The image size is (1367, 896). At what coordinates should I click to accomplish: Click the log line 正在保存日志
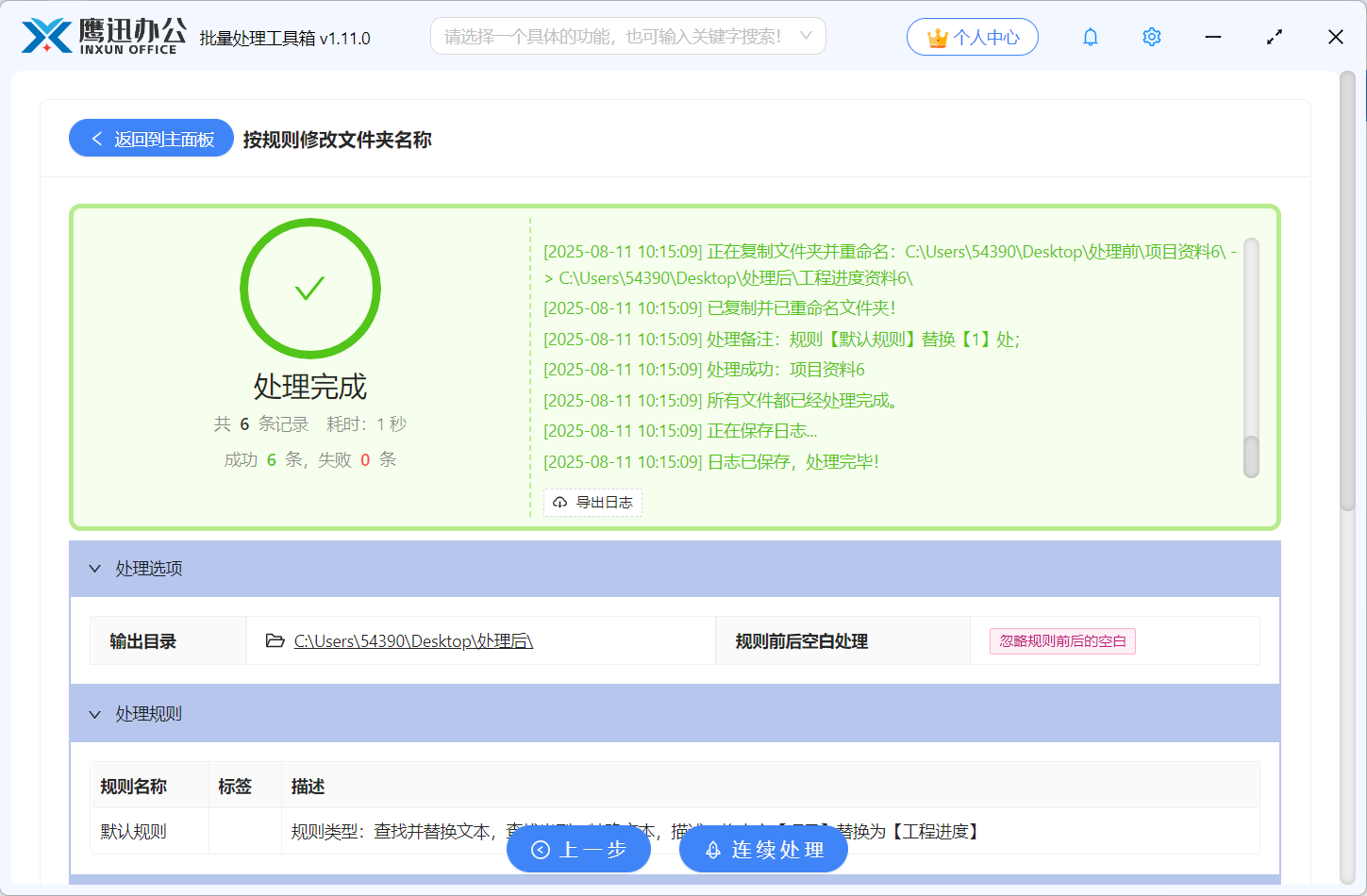[680, 431]
